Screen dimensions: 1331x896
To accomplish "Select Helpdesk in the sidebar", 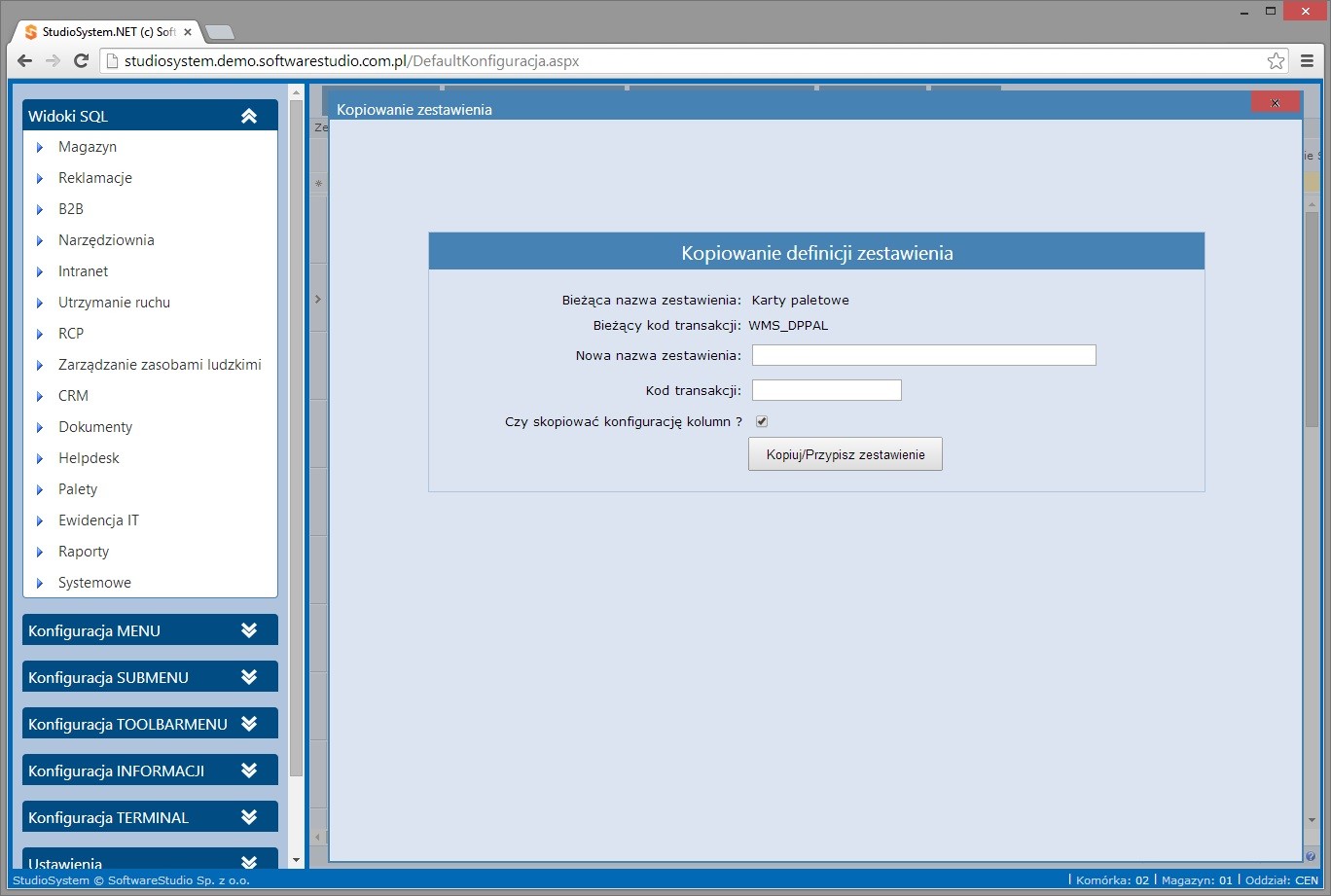I will (89, 458).
